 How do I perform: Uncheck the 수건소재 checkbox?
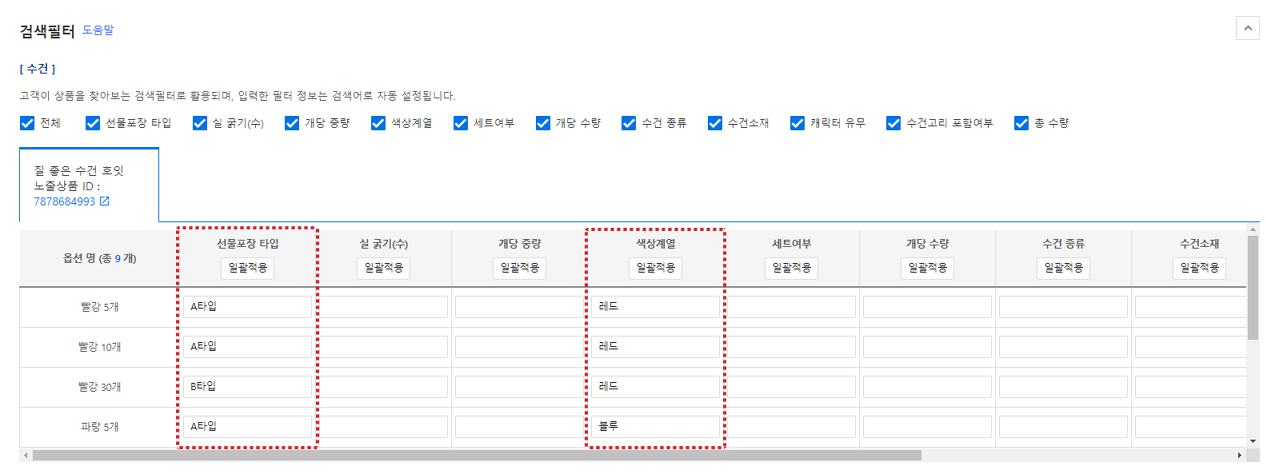point(715,123)
